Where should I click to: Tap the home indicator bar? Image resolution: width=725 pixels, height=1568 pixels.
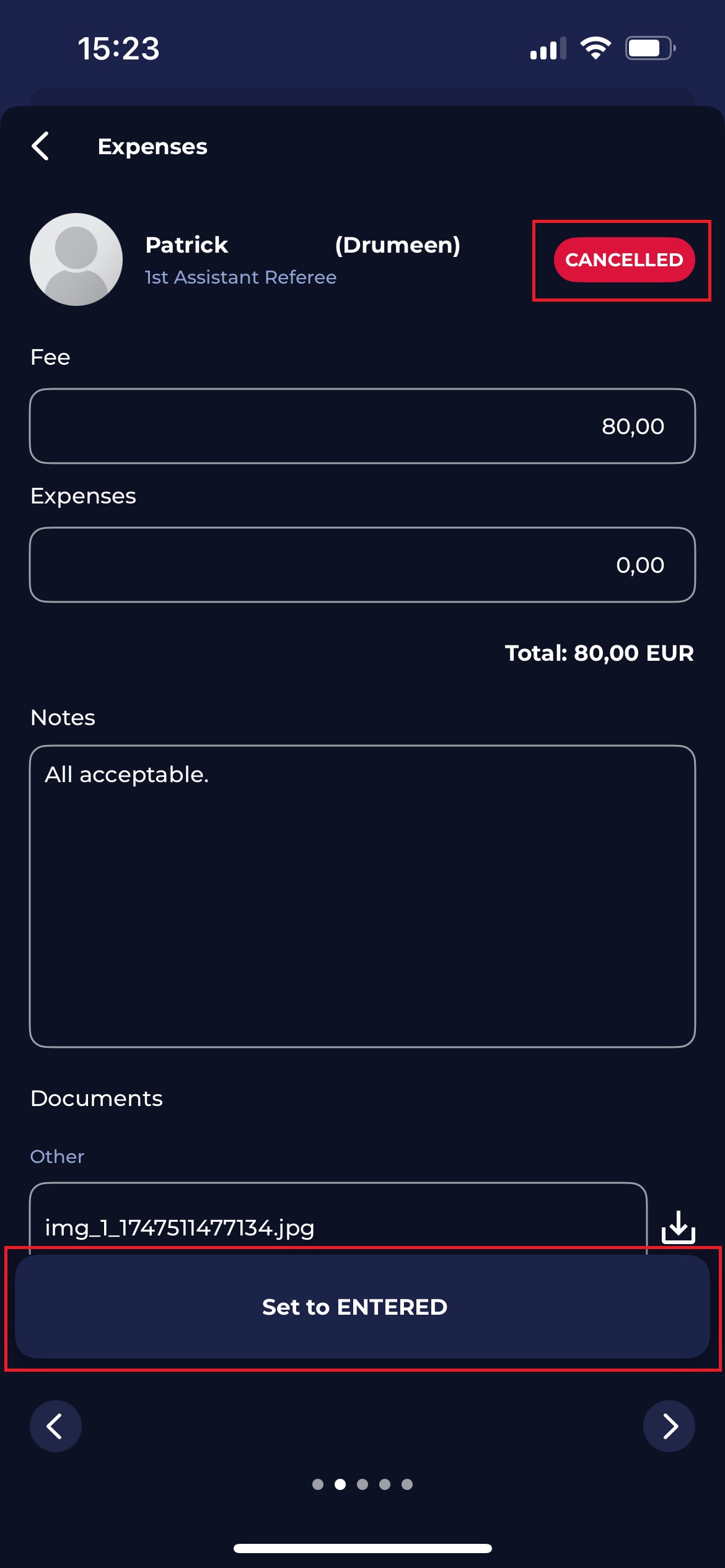tap(362, 1548)
